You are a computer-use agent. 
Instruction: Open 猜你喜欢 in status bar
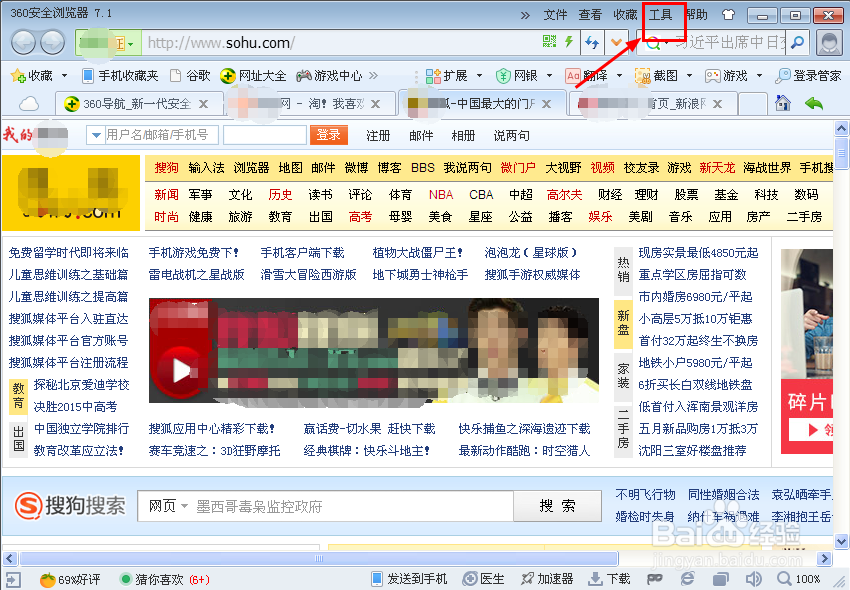pos(165,580)
